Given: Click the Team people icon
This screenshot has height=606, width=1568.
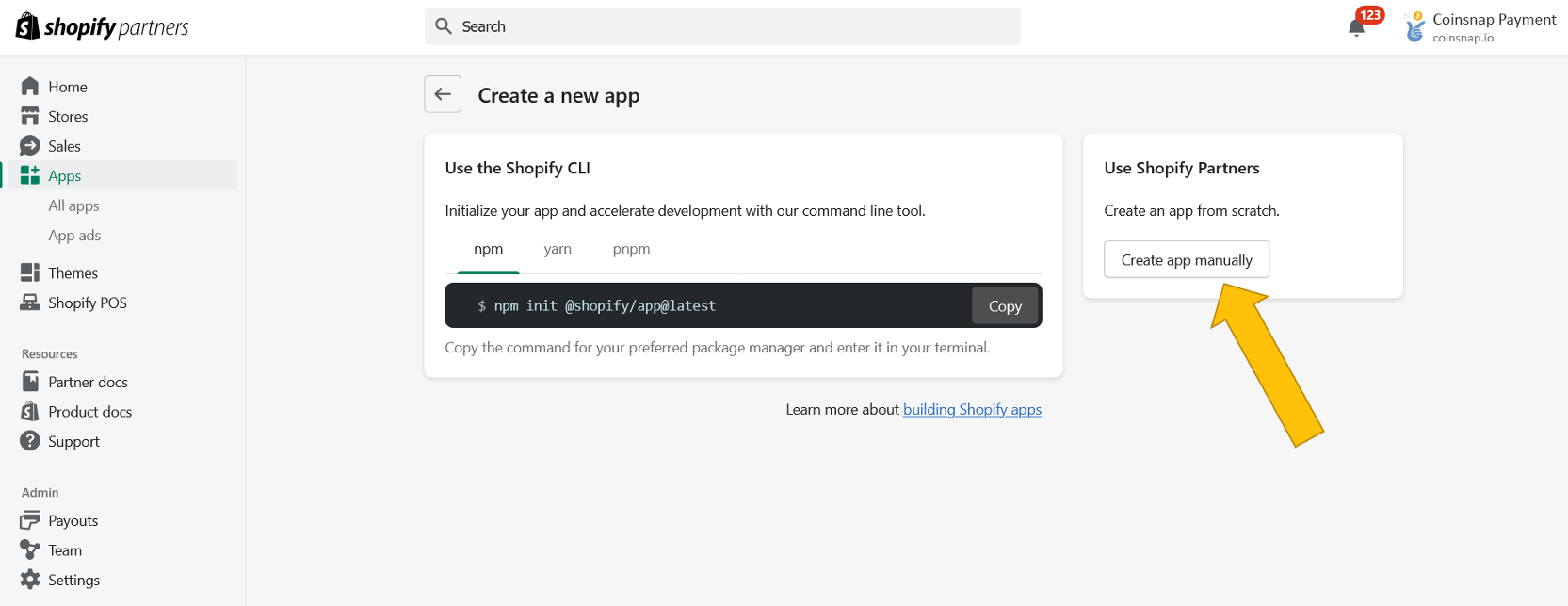Looking at the screenshot, I should 30,549.
